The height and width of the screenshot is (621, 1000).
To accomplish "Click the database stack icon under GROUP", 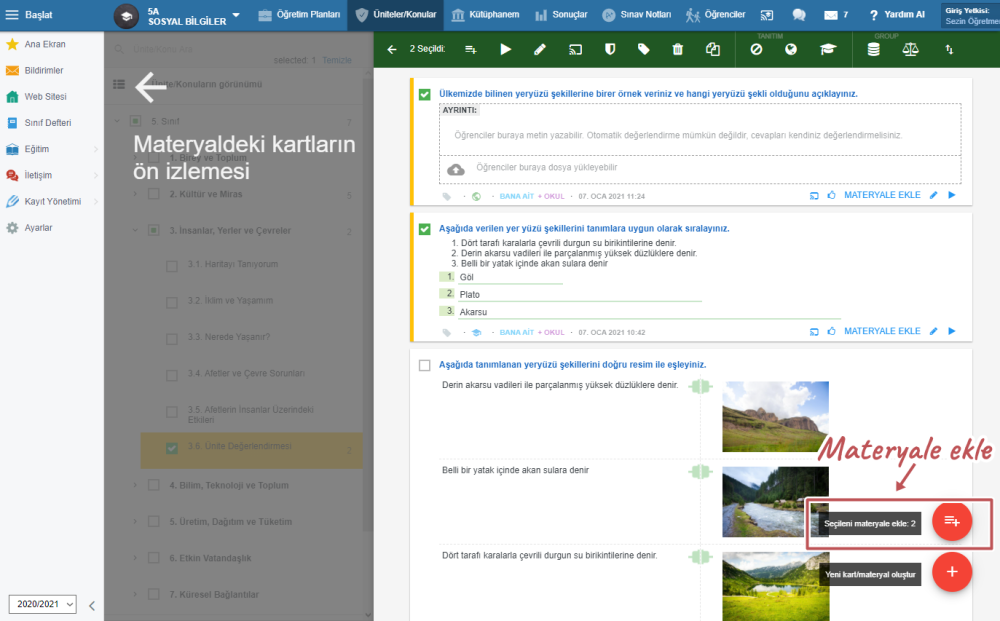I will click(x=874, y=49).
